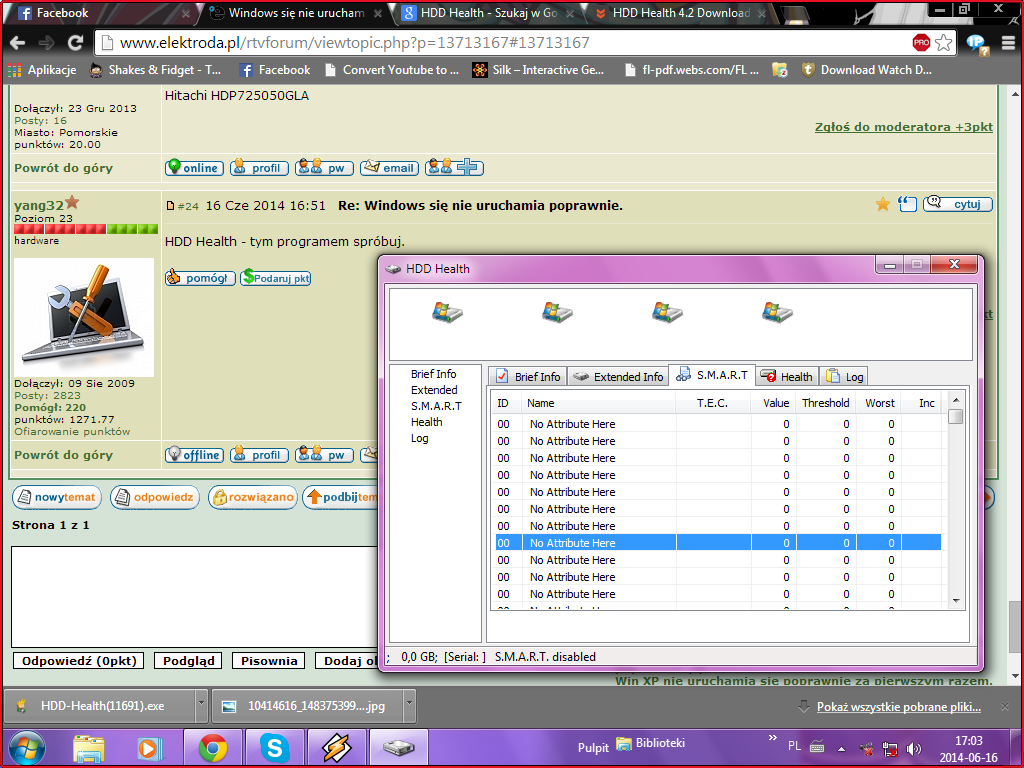Click the pomógł button
The height and width of the screenshot is (768, 1024).
coord(200,278)
